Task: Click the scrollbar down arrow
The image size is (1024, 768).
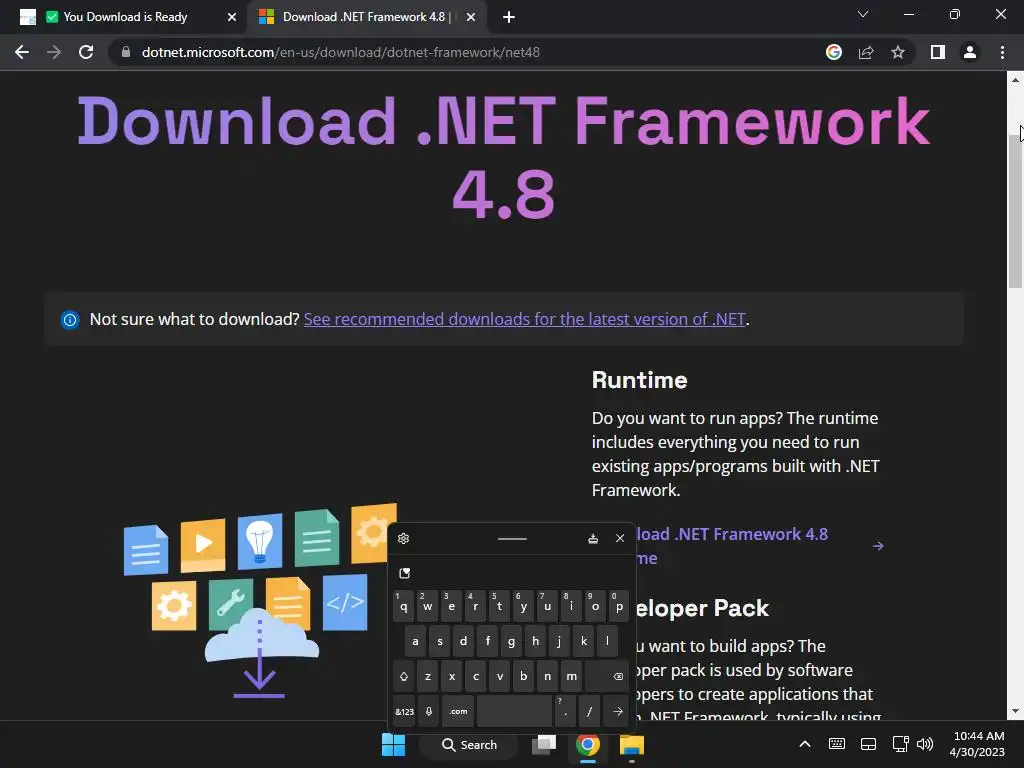Action: 1015,711
